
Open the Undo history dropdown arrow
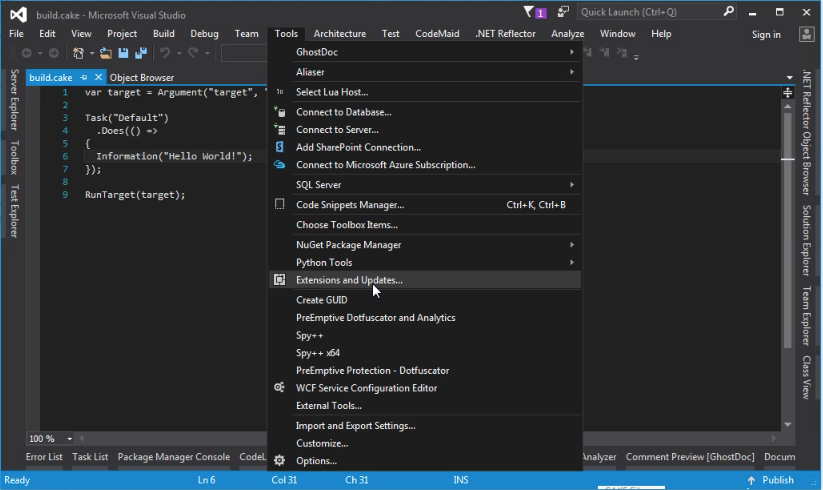tap(179, 53)
